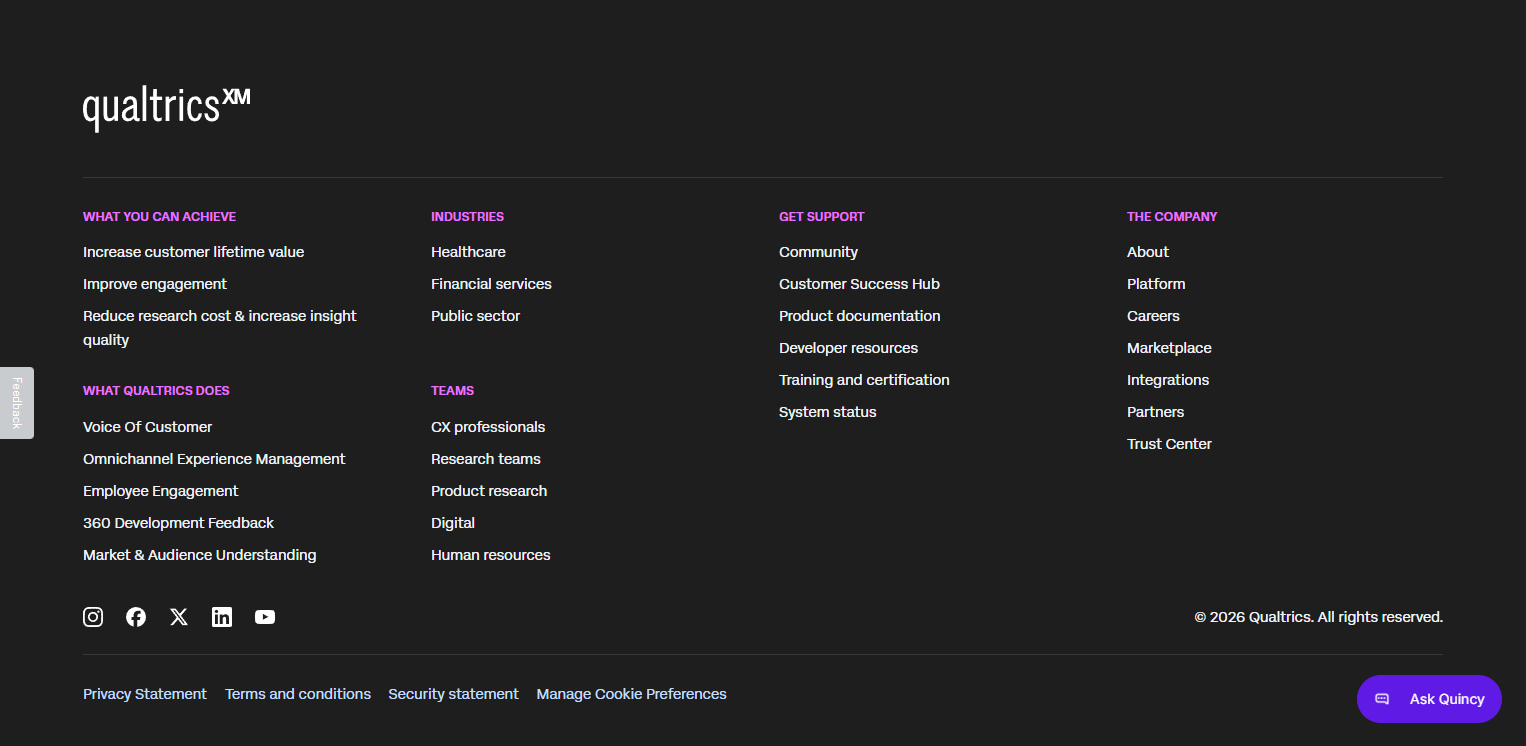Check System status link
Viewport: 1526px width, 746px height.
827,412
